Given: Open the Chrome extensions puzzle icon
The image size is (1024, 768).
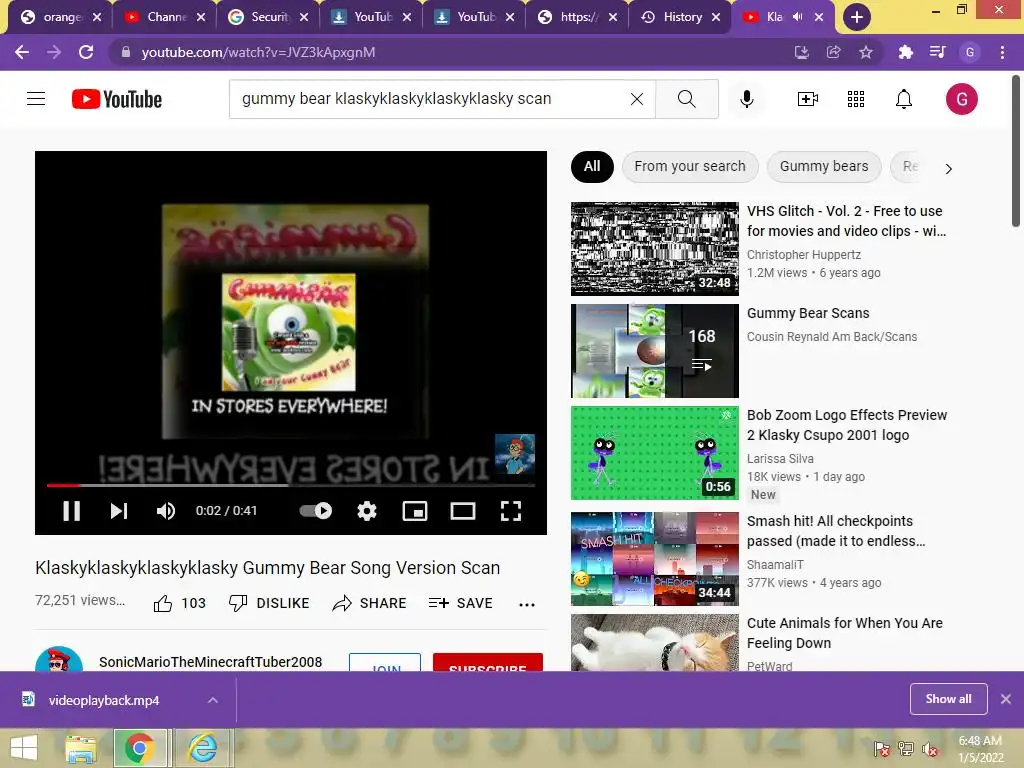Looking at the screenshot, I should [x=905, y=52].
